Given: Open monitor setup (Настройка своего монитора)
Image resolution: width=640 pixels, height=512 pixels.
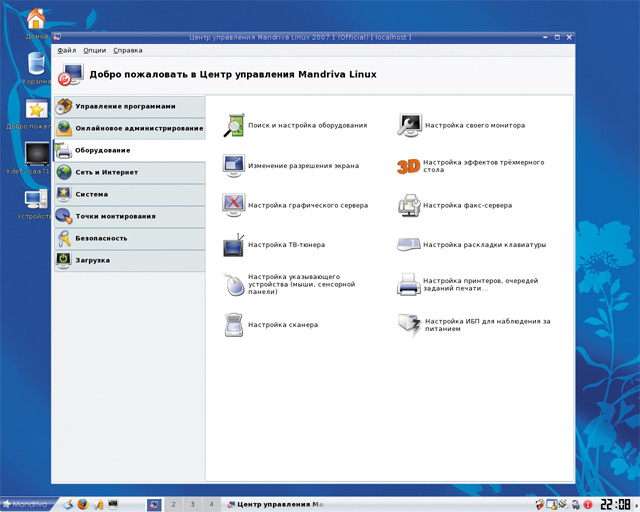Looking at the screenshot, I should 461,125.
